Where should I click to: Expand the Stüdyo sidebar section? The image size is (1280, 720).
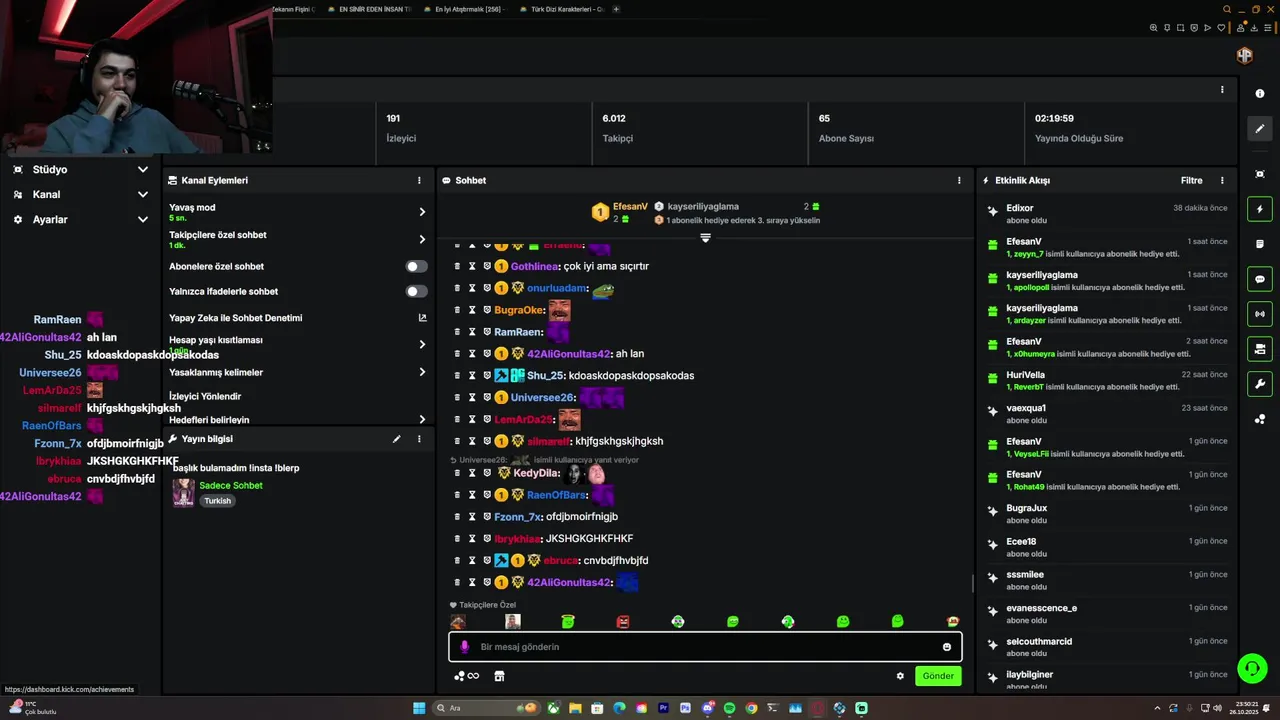[80, 170]
